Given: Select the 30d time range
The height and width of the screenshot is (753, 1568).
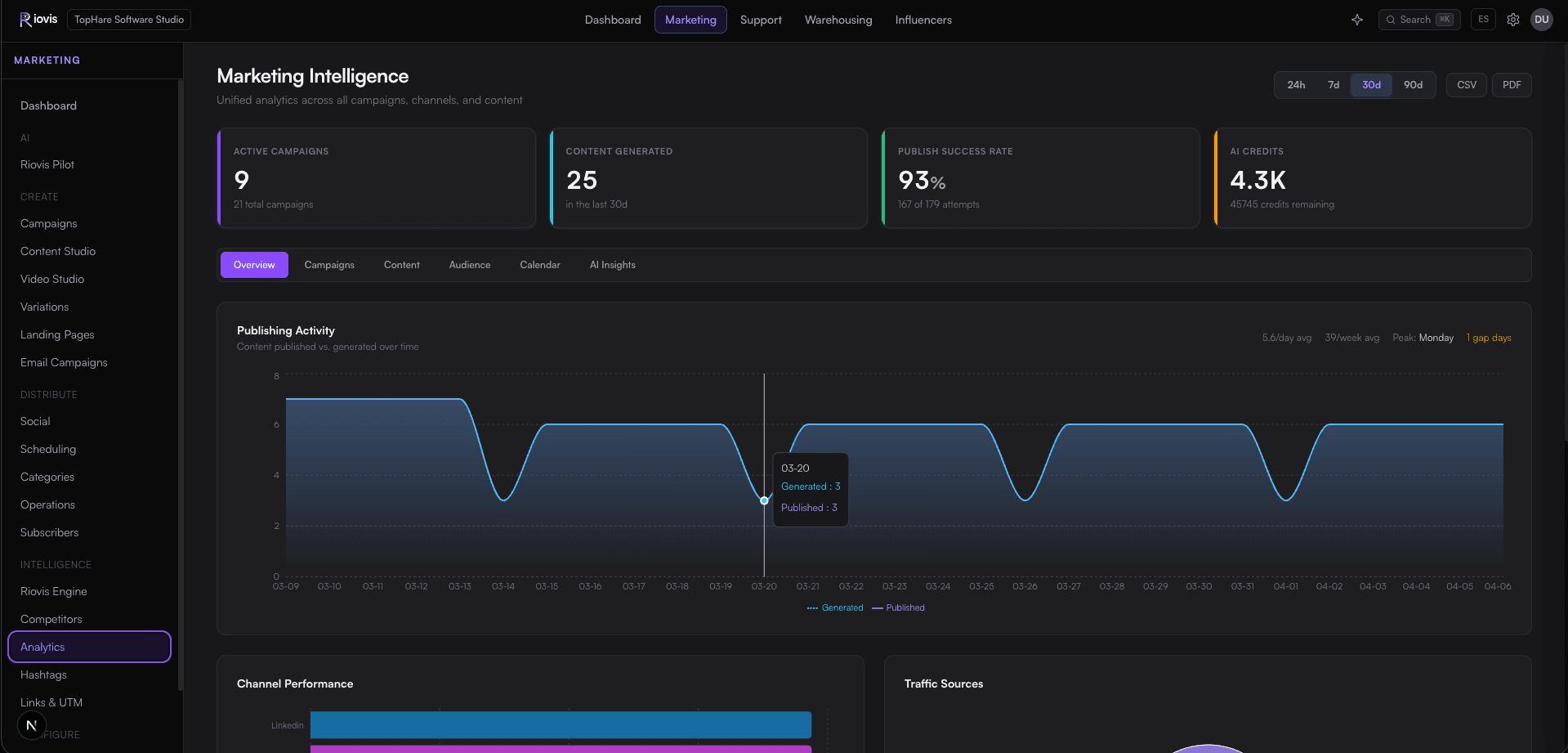Looking at the screenshot, I should coord(1371,85).
